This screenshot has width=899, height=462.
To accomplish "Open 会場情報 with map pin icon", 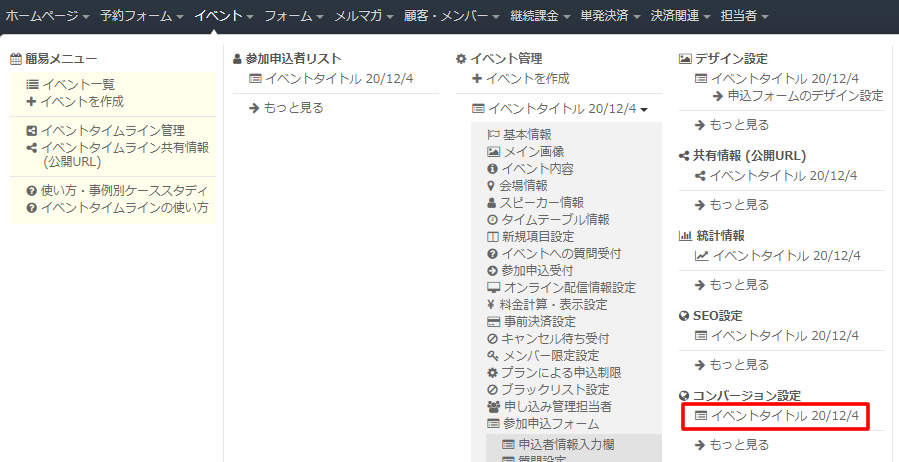I will [x=524, y=185].
